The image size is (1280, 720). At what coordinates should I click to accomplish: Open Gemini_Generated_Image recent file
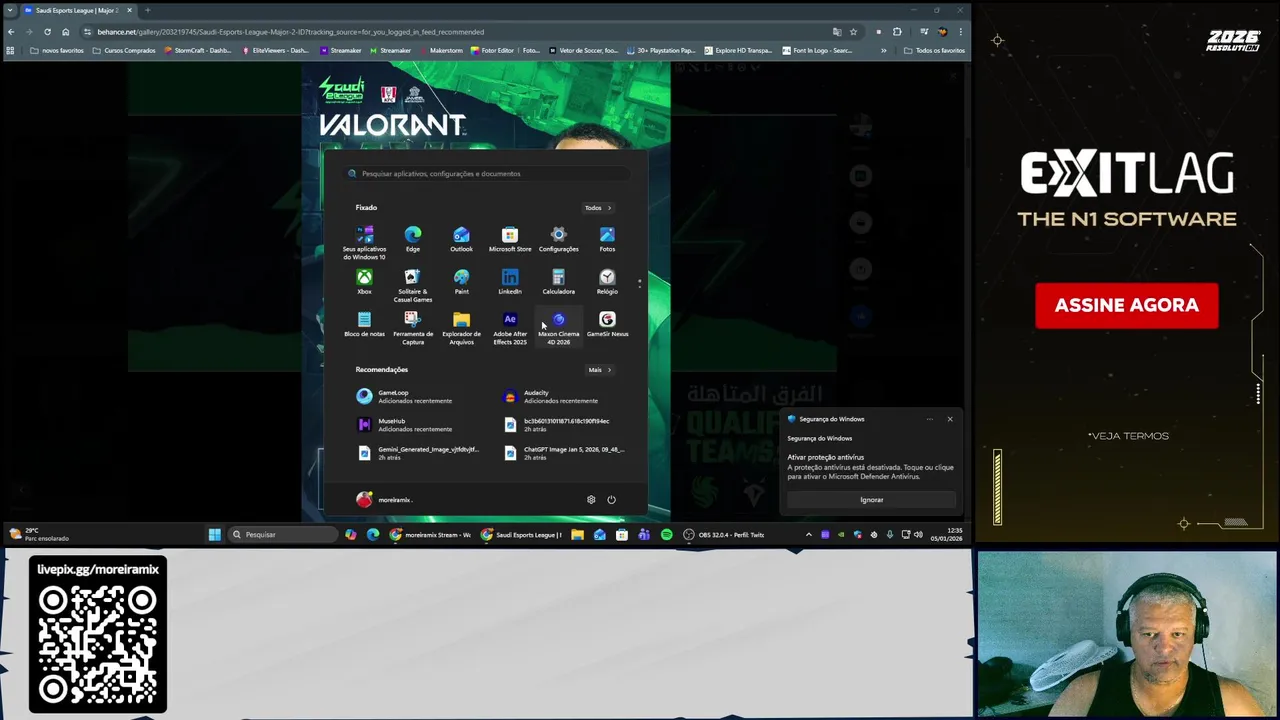click(418, 453)
